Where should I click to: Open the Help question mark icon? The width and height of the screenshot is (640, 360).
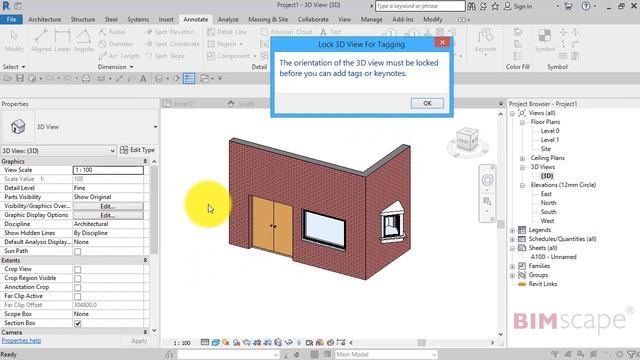[586, 6]
